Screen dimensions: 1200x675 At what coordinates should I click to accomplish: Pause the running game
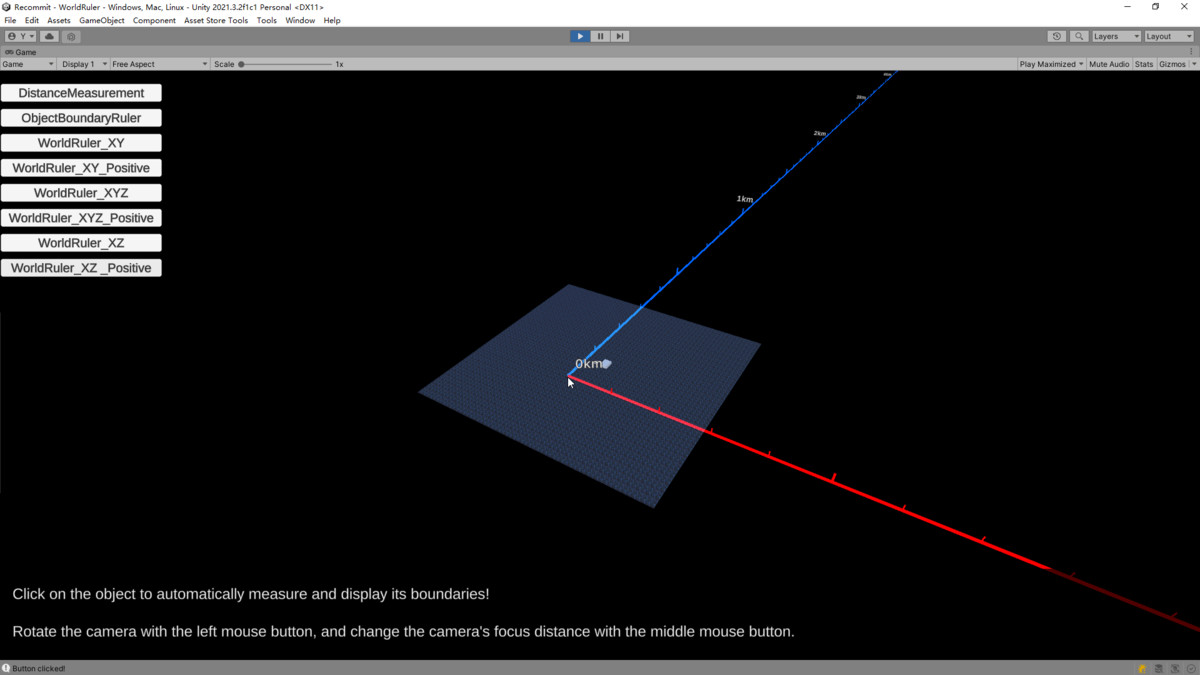click(x=600, y=36)
